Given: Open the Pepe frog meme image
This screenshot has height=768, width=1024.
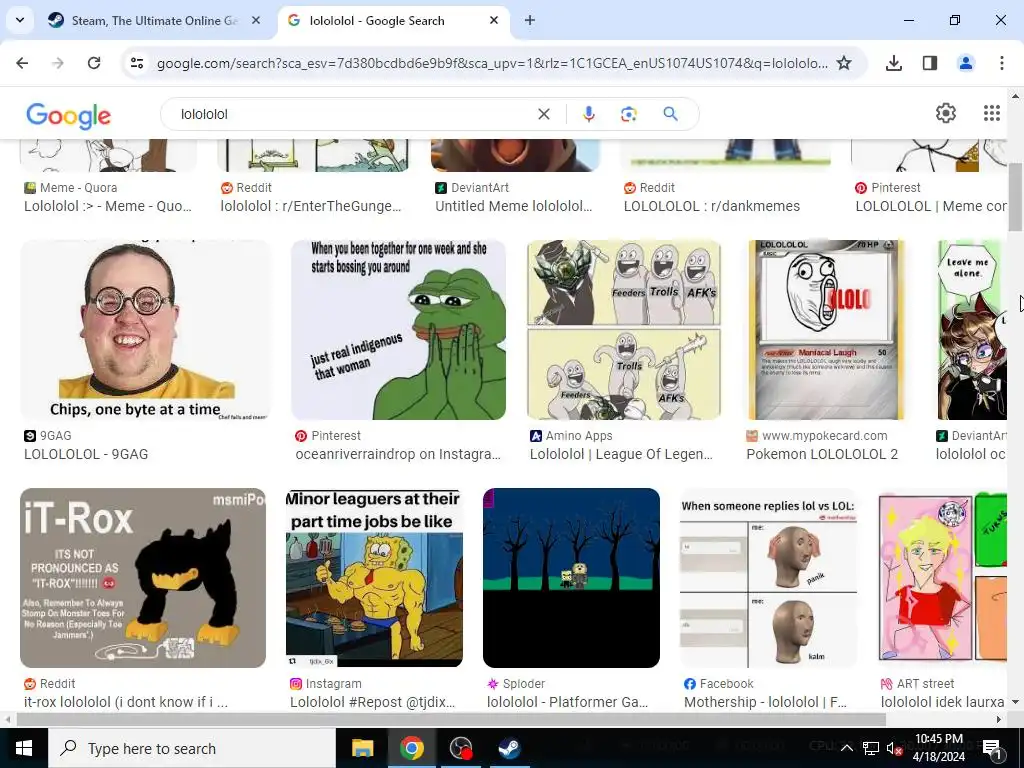Looking at the screenshot, I should point(398,330).
